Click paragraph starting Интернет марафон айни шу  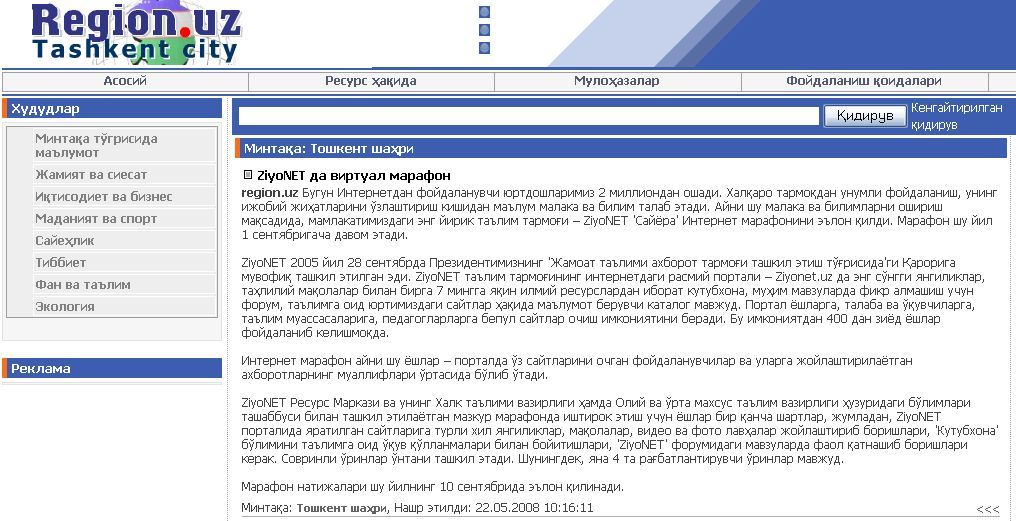pos(577,367)
